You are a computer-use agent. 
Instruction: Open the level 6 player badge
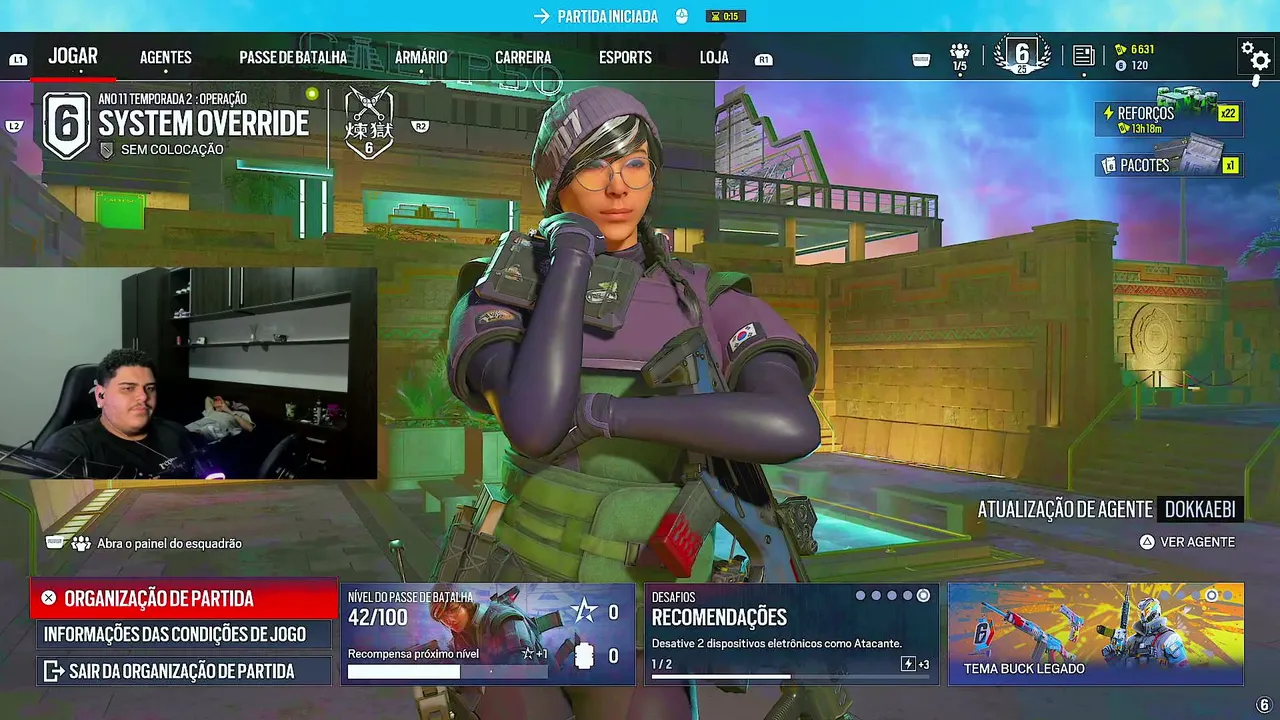1022,55
